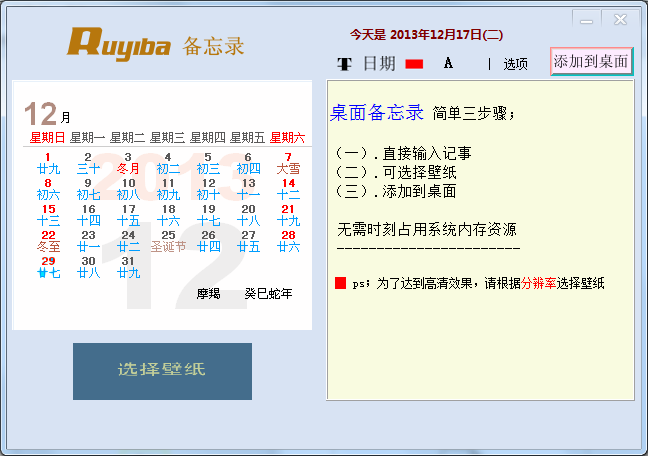The width and height of the screenshot is (648, 456).
Task: Select day 7 大雪 in the calendar
Action: click(288, 163)
